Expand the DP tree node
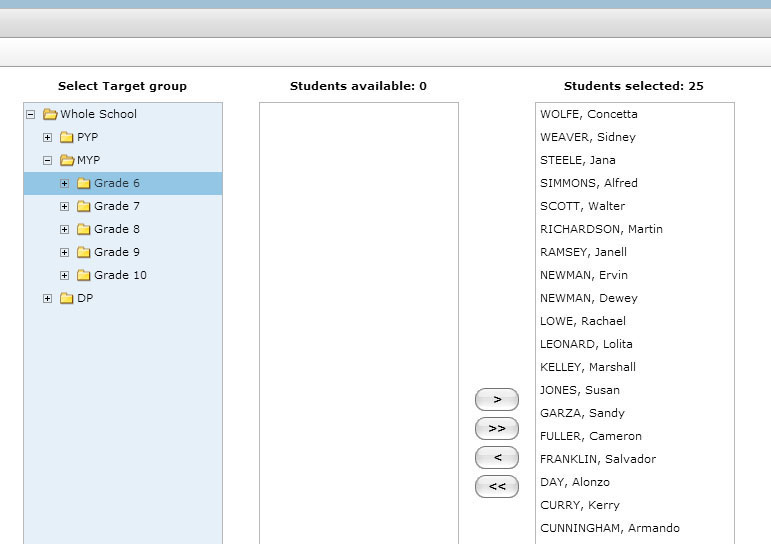The image size is (771, 544). 47,299
